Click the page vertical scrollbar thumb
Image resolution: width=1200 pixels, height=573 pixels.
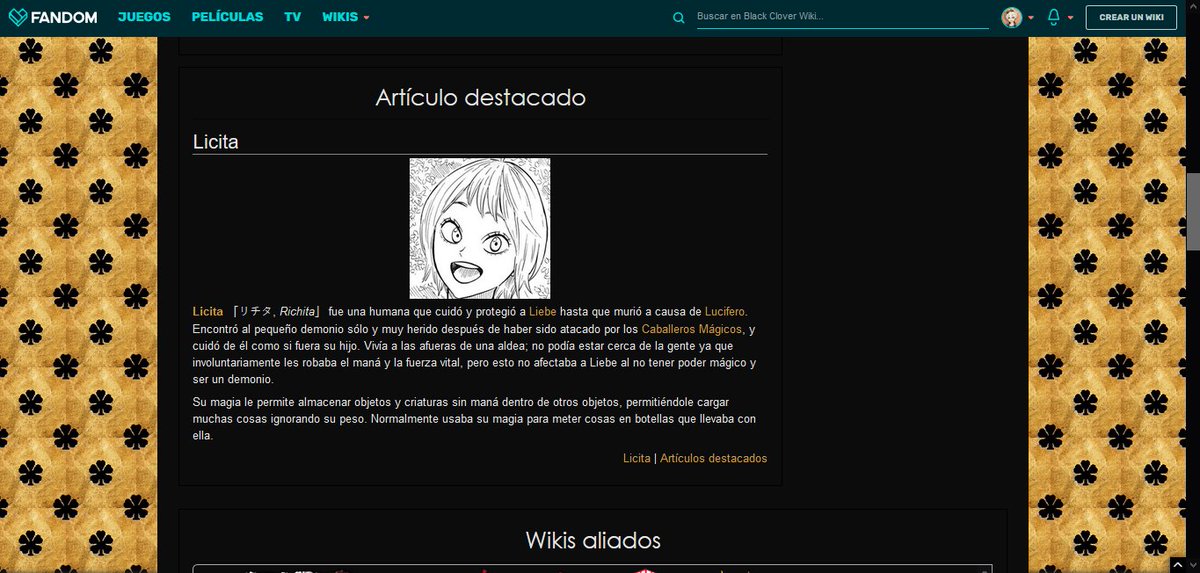click(x=1192, y=211)
